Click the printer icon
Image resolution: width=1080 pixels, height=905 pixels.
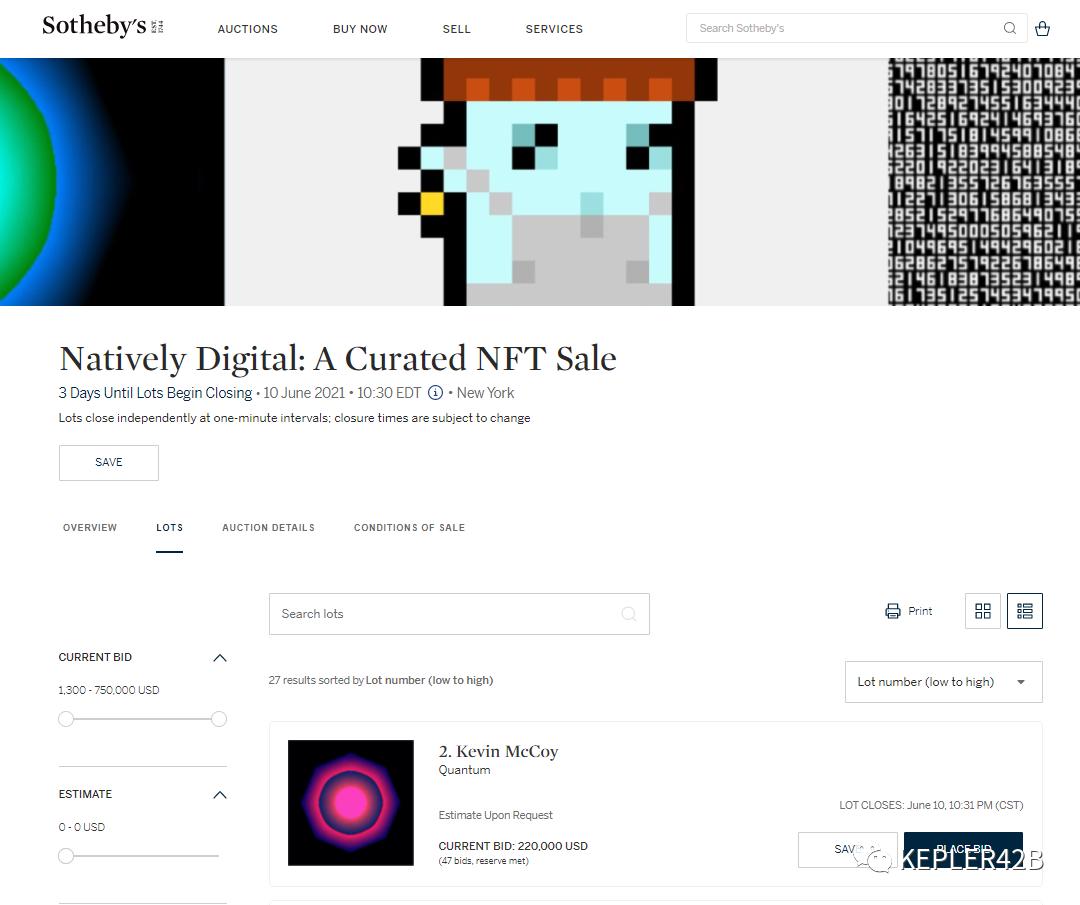pyautogui.click(x=893, y=611)
